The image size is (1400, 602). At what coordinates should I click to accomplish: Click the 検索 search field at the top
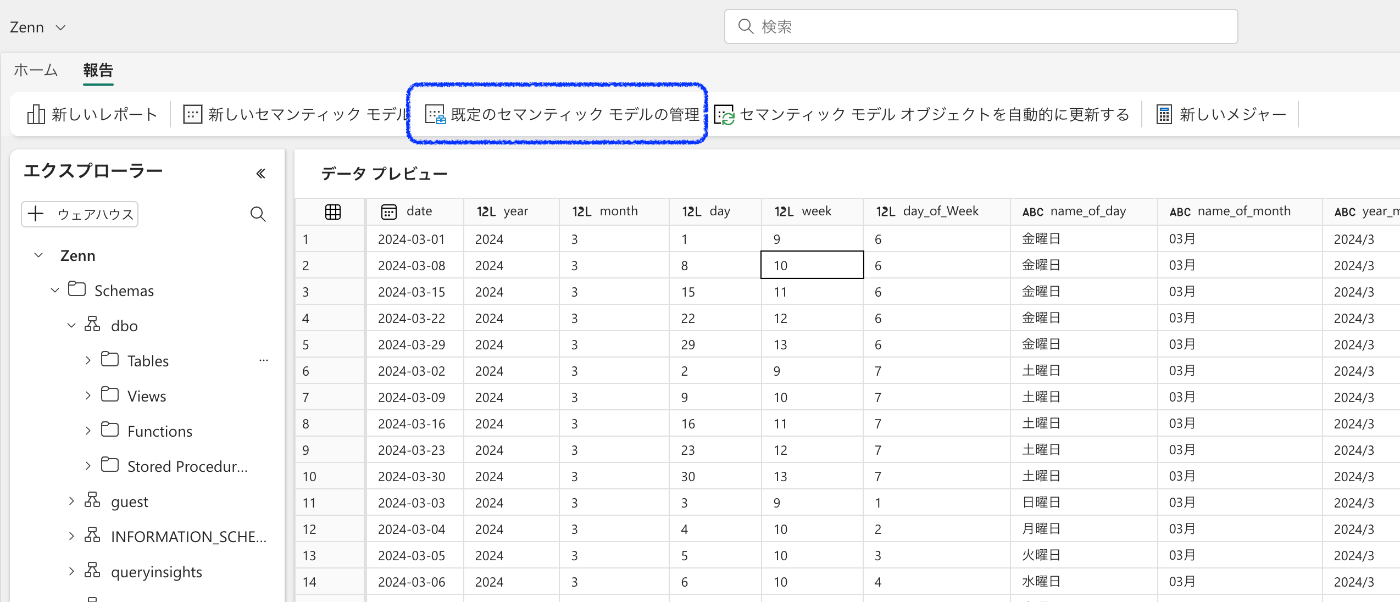point(980,26)
